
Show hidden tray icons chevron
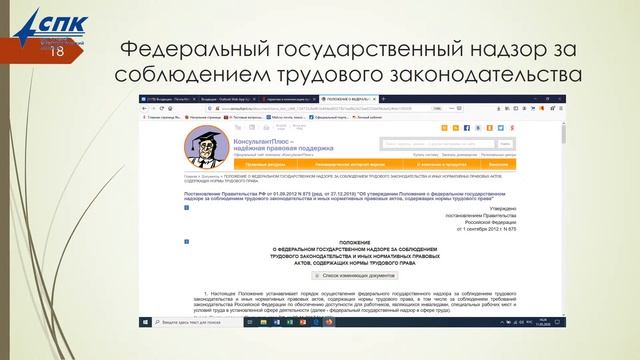tap(502, 322)
